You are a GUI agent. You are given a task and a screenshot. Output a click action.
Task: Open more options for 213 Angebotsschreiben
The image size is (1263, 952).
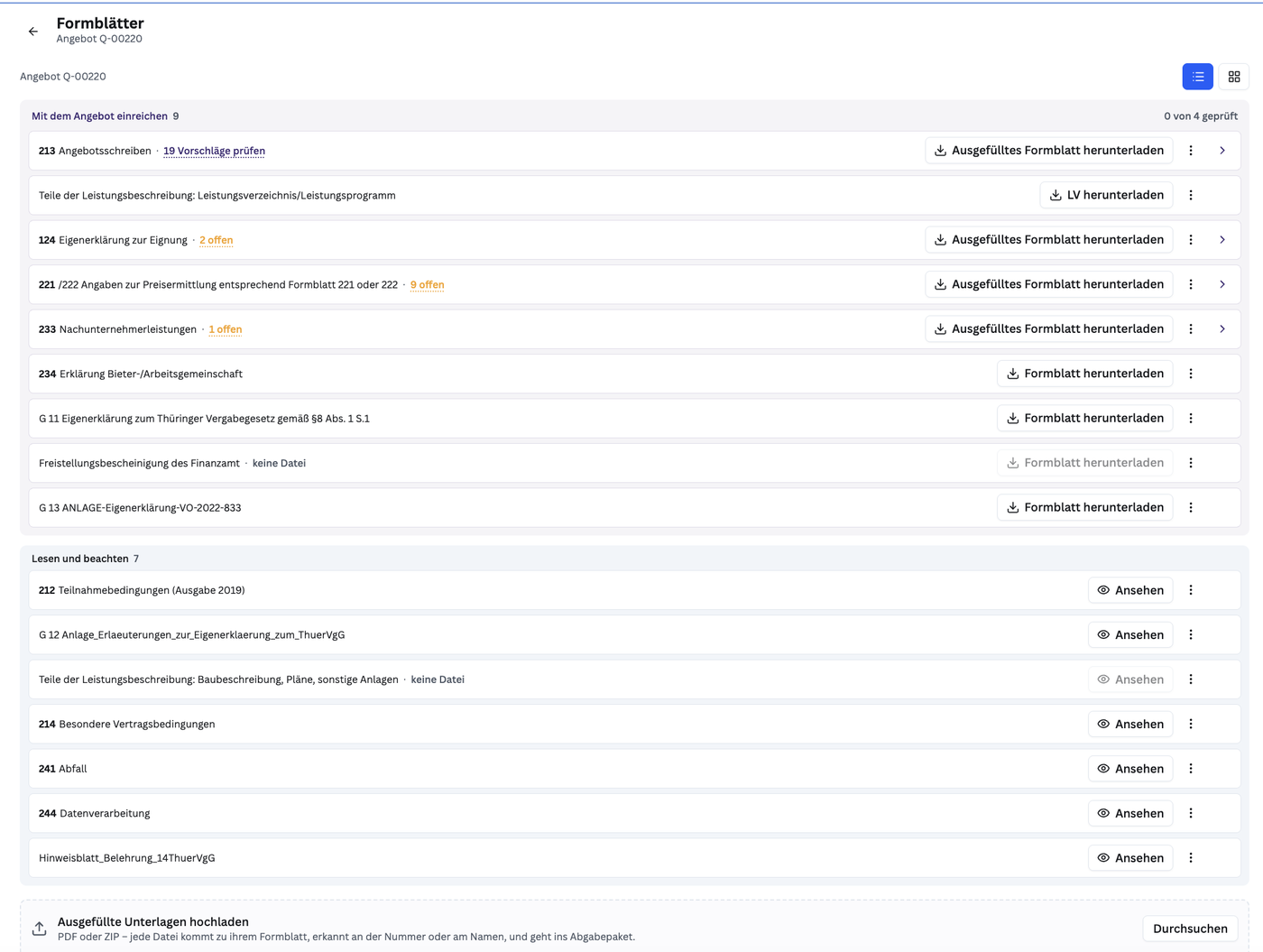pos(1191,151)
